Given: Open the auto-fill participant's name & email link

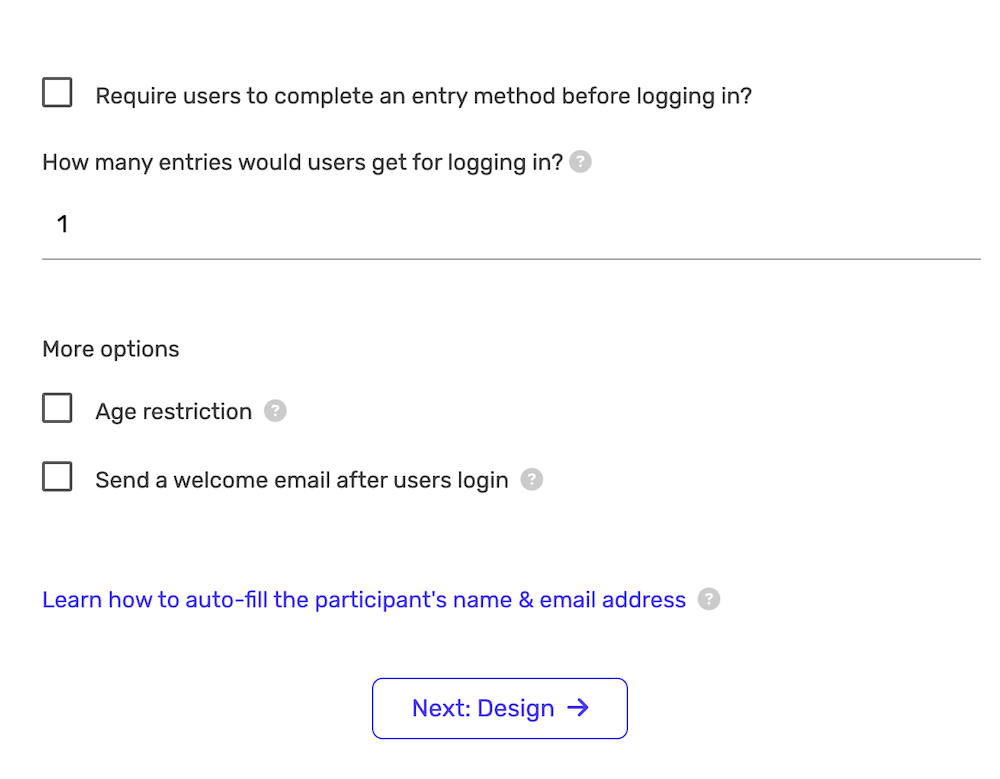Looking at the screenshot, I should point(363,600).
